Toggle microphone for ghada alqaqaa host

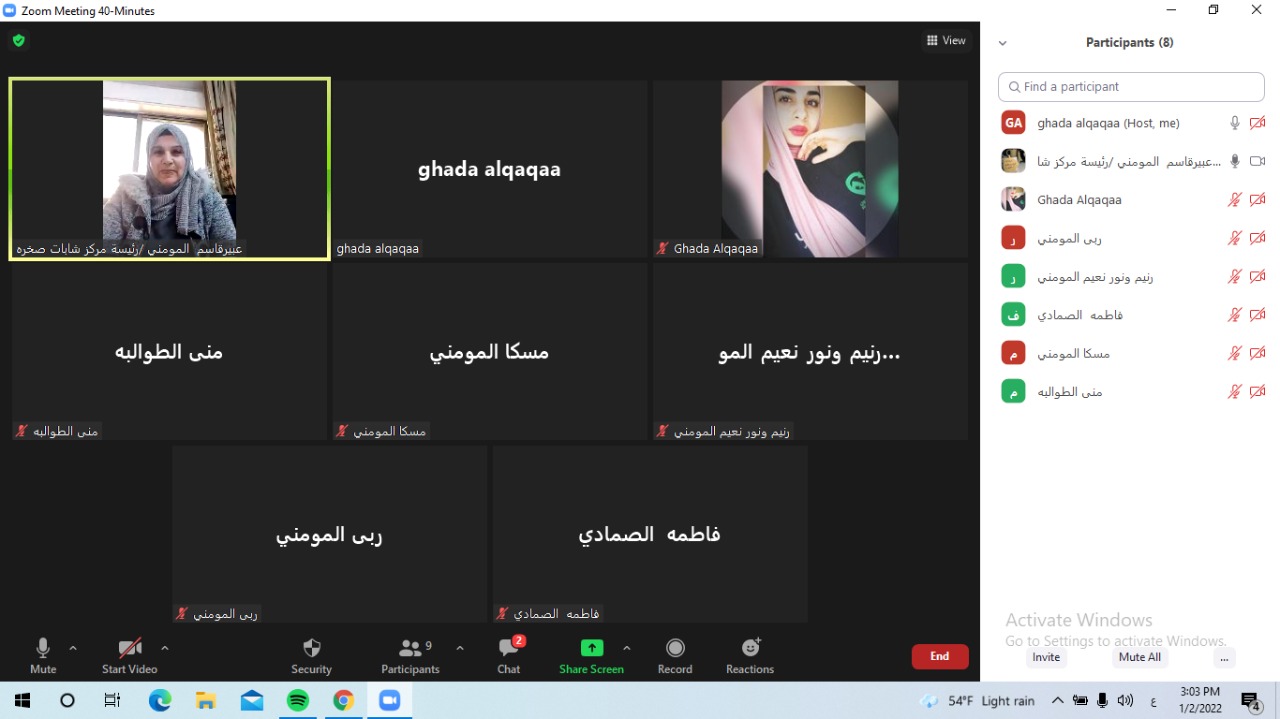point(1235,123)
